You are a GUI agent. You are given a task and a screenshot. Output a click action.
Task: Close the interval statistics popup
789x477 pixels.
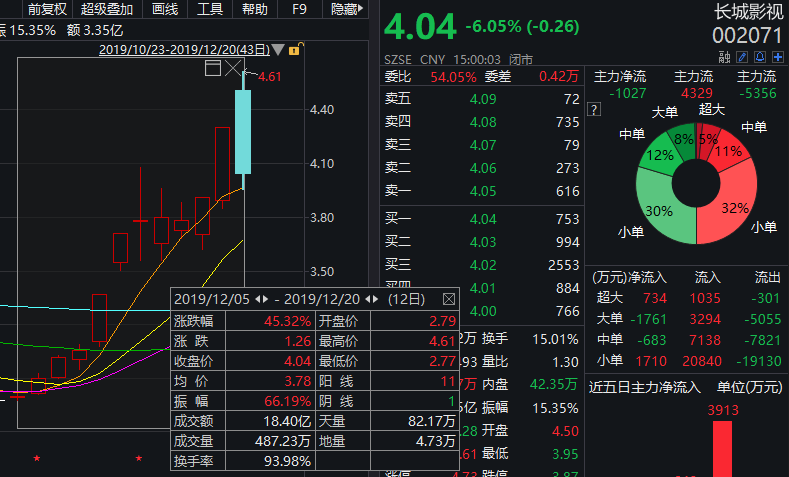click(449, 299)
